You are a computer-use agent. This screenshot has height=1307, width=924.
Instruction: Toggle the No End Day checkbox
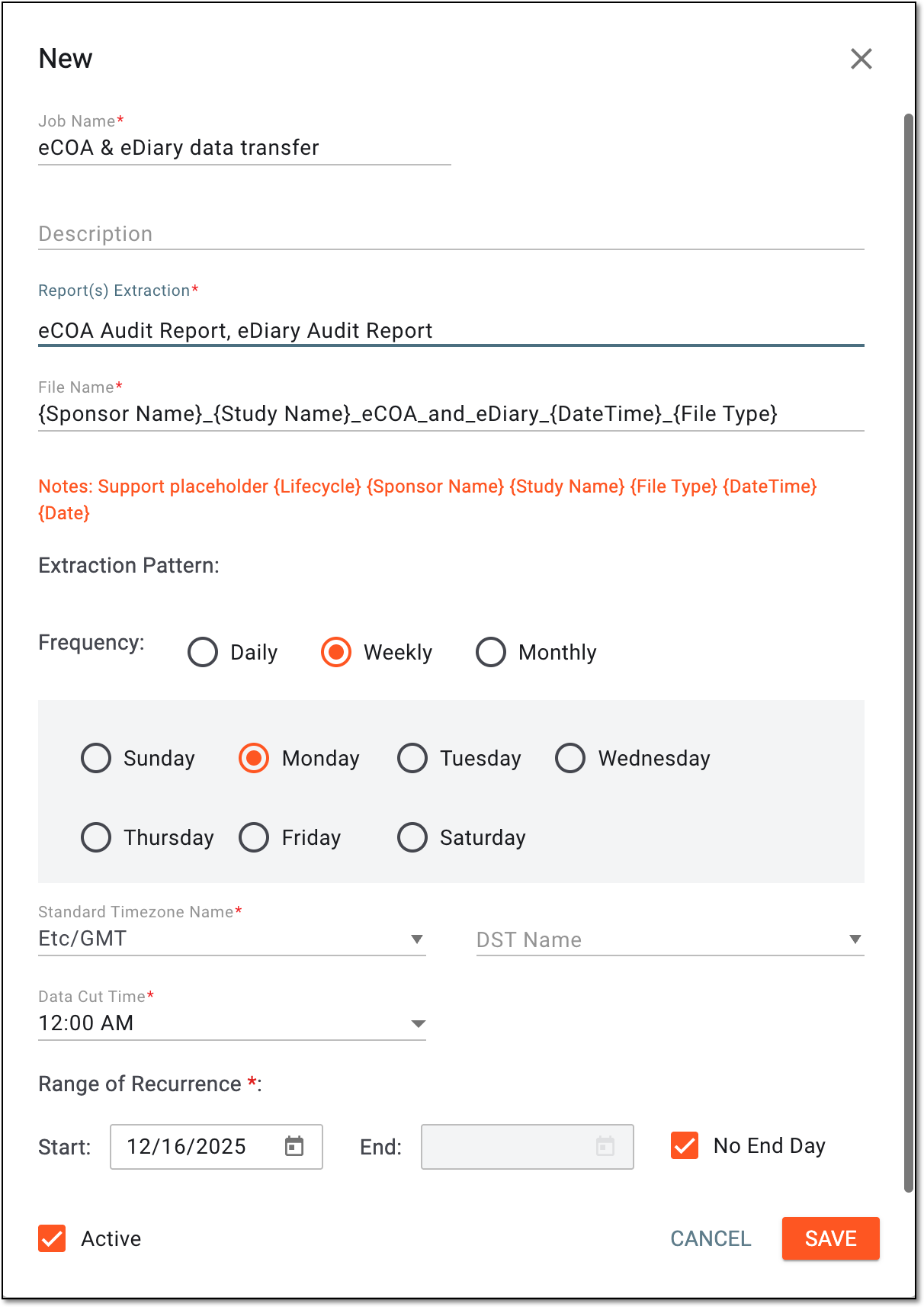[x=685, y=1145]
